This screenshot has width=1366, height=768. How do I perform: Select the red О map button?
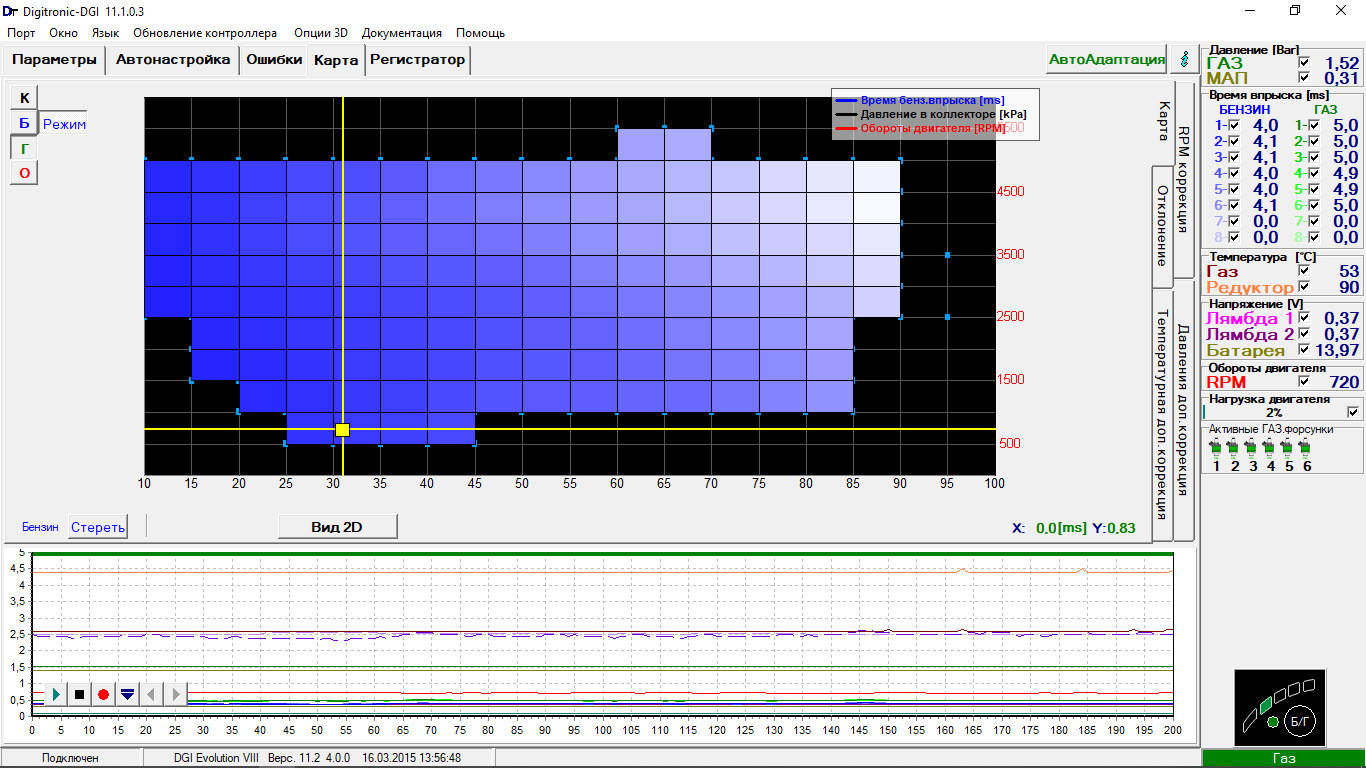(25, 173)
